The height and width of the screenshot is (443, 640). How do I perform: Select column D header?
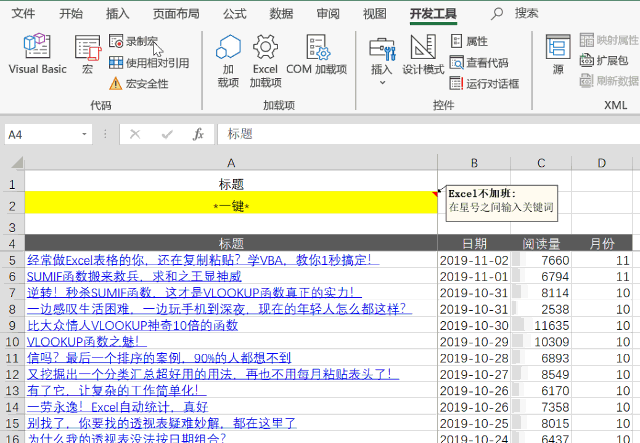coord(602,163)
